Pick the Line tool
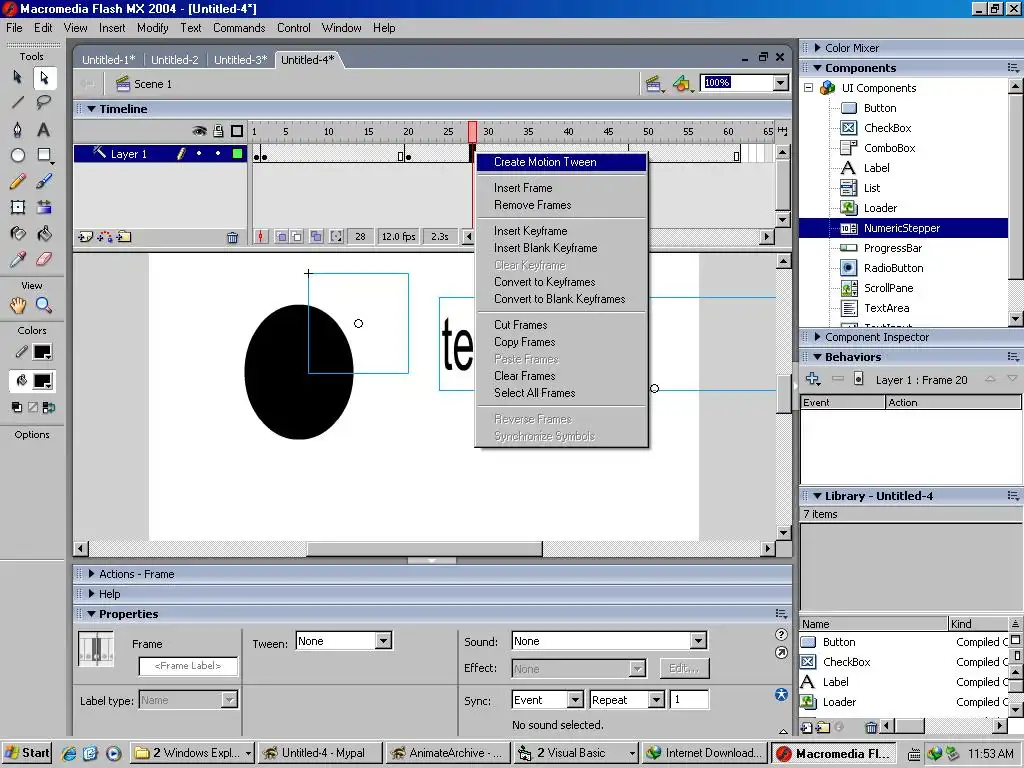 pos(18,103)
